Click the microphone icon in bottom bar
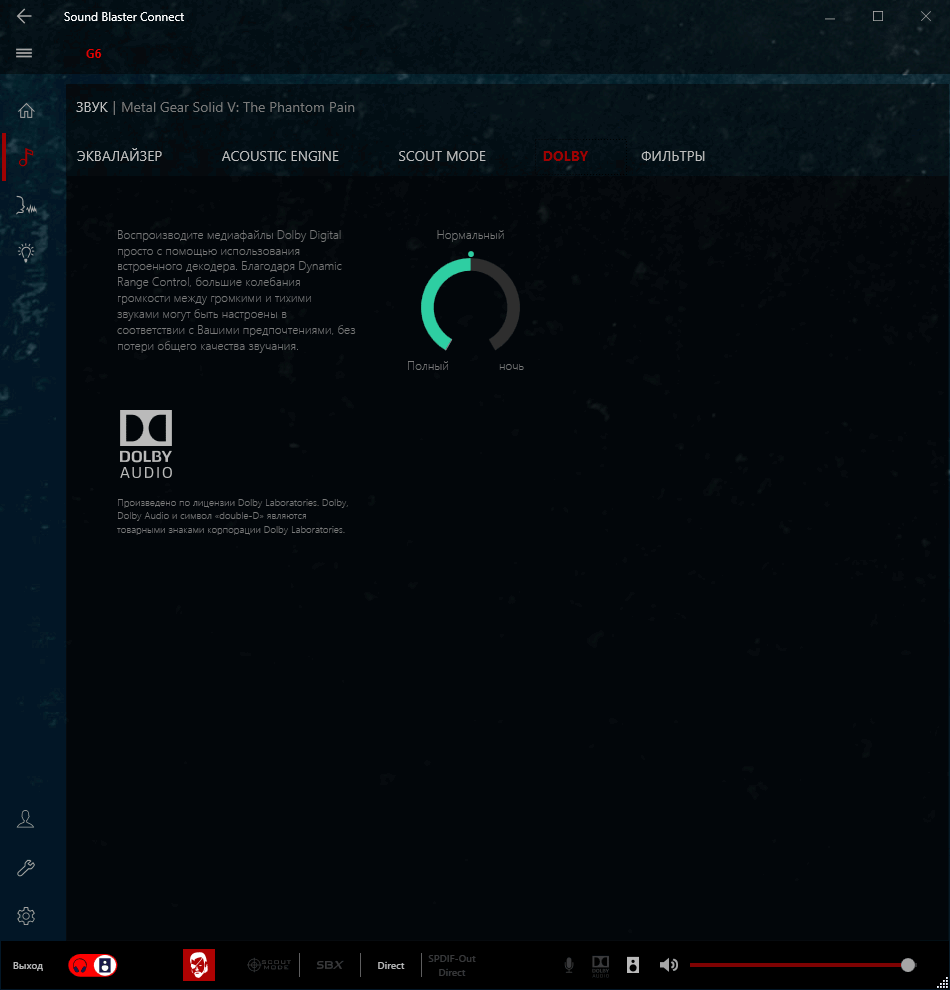This screenshot has height=990, width=950. click(569, 965)
